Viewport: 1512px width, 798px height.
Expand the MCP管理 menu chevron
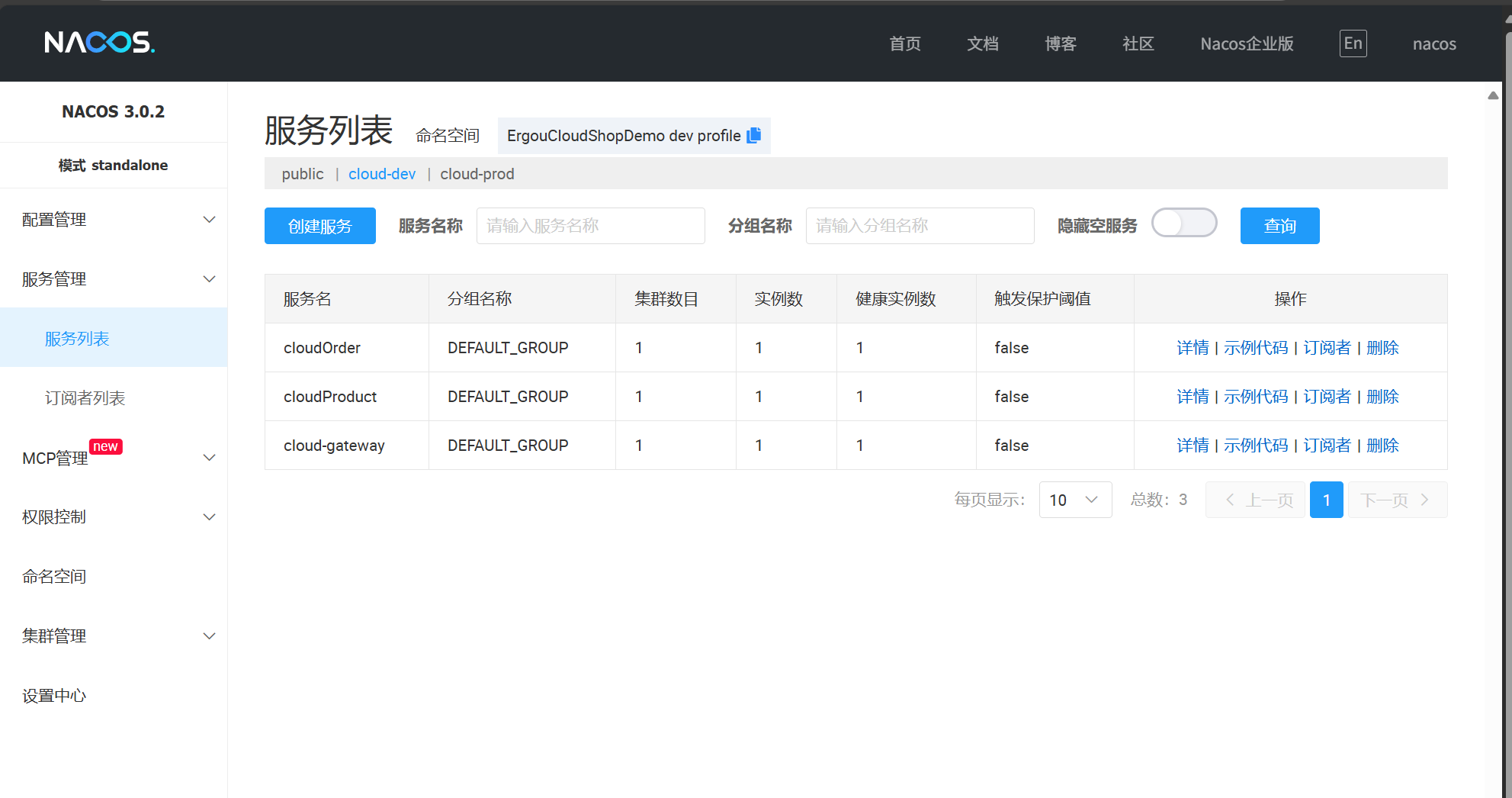(x=209, y=458)
